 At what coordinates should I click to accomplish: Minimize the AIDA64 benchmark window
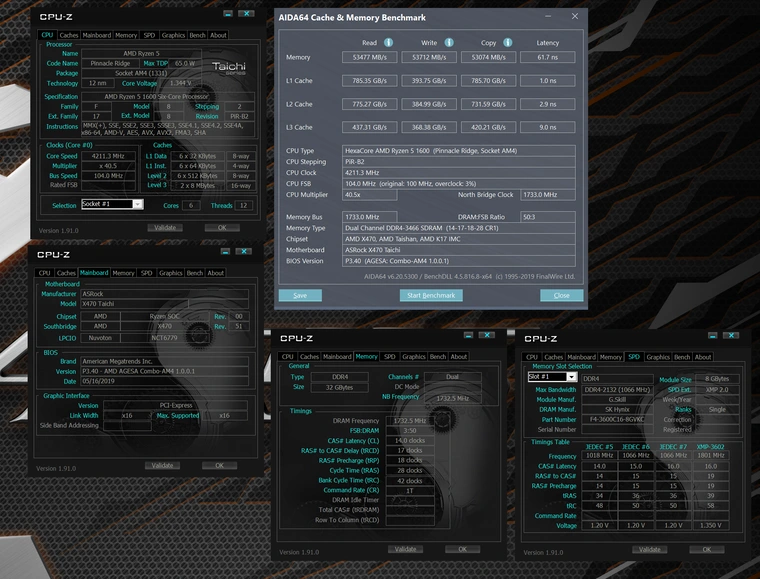[548, 16]
